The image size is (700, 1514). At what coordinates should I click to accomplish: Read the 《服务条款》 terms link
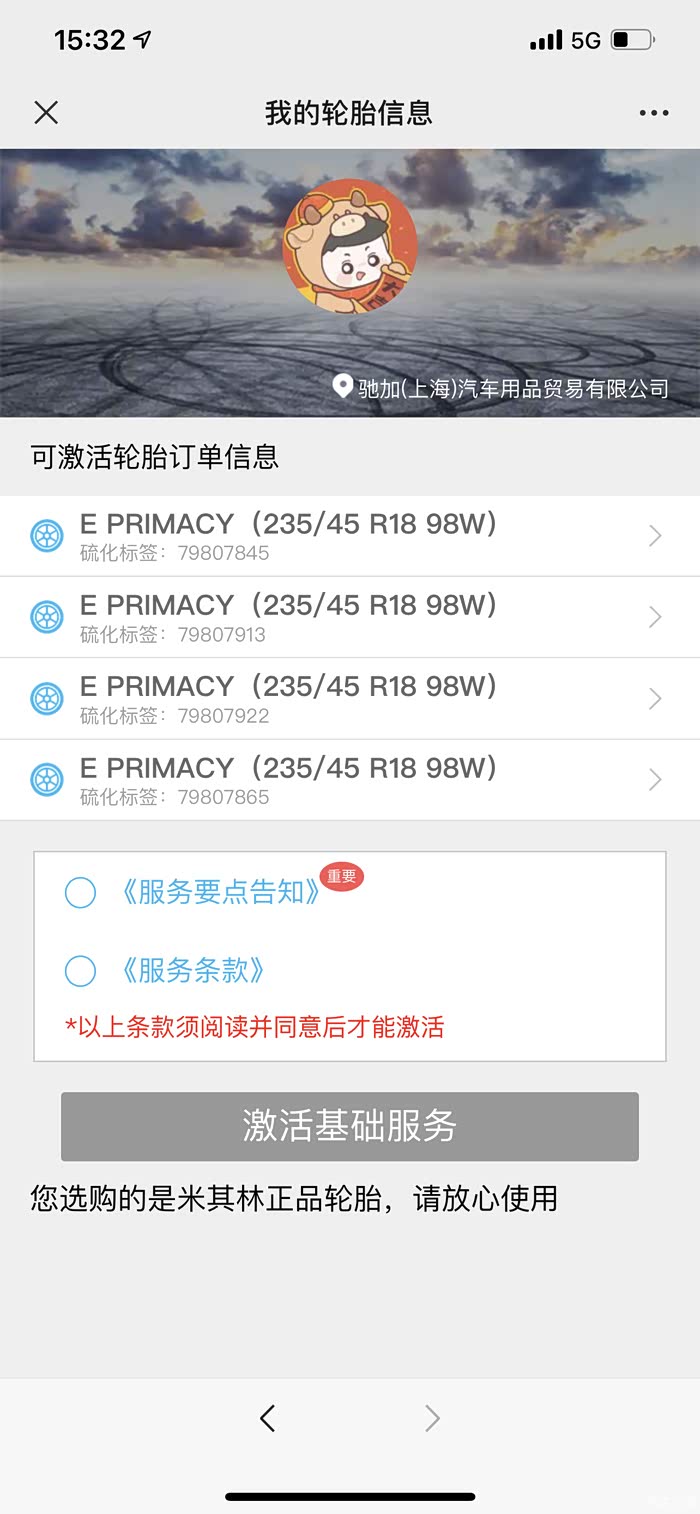coord(192,970)
